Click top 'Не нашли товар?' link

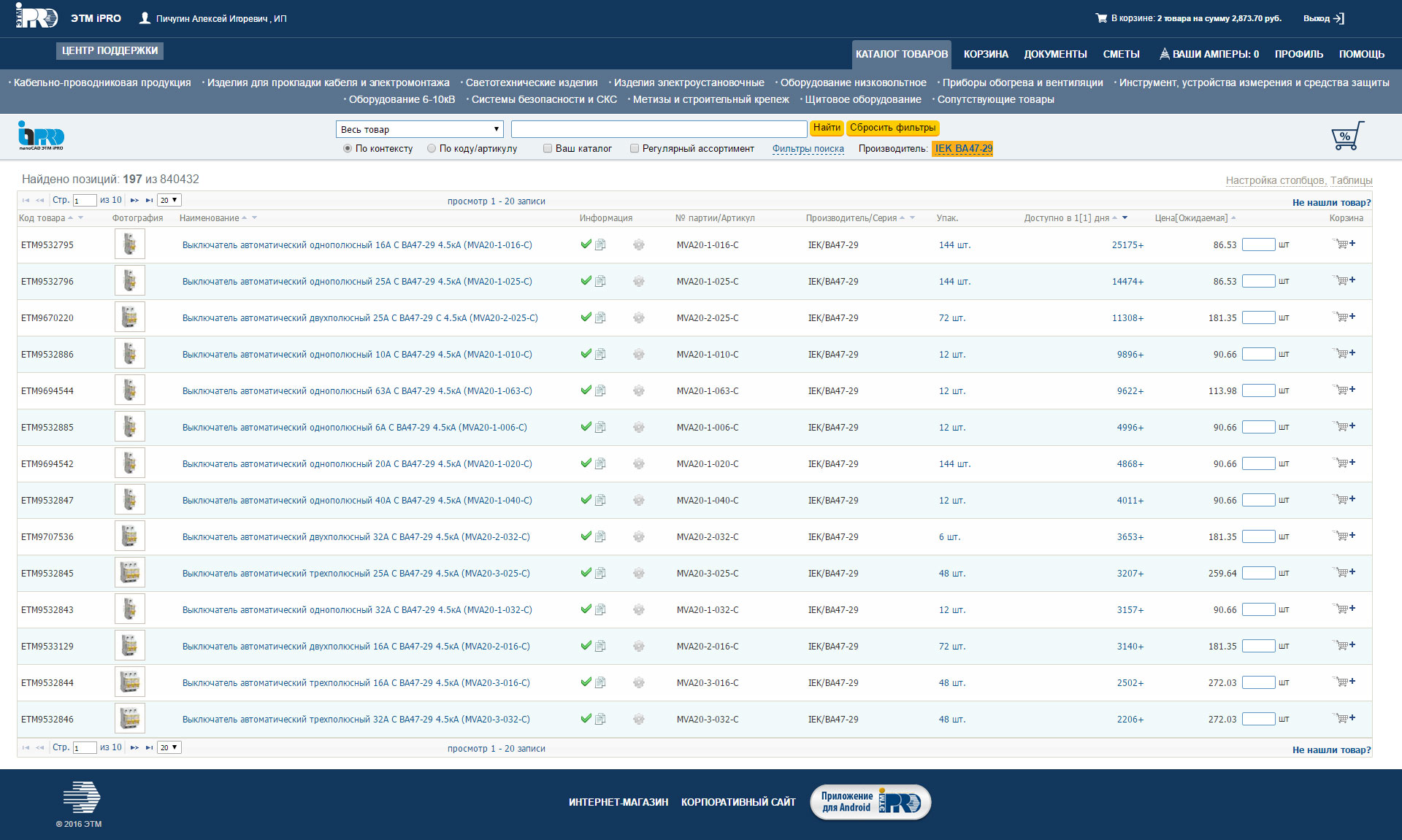coord(1331,203)
